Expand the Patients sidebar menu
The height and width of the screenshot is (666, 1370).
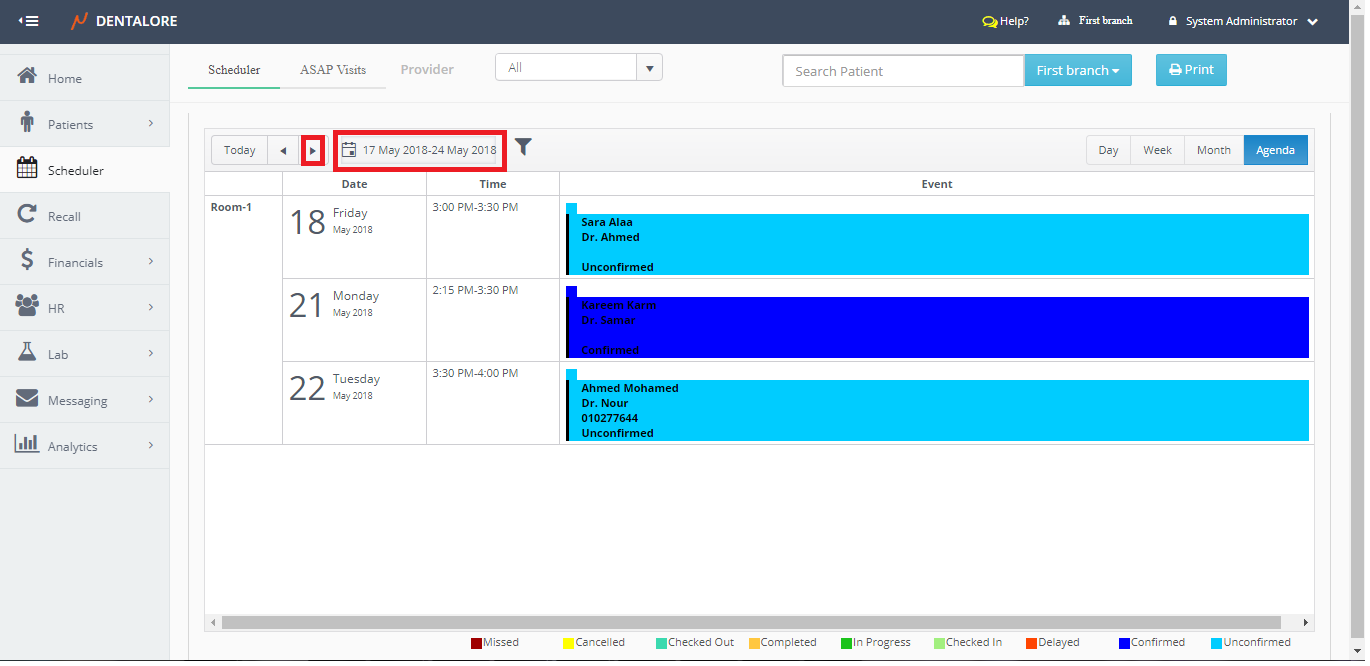tap(85, 125)
